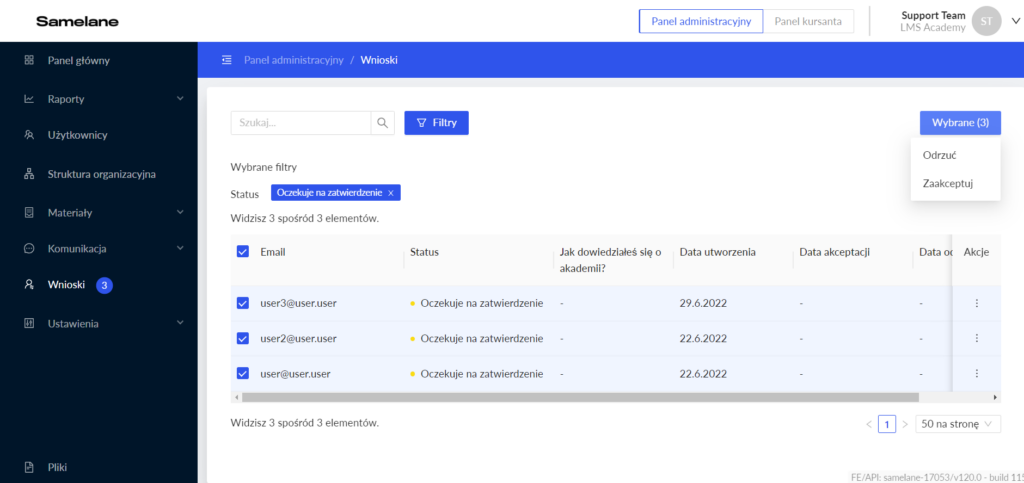Open actions menu for user2@user.user row
Image resolution: width=1024 pixels, height=483 pixels.
coord(976,338)
